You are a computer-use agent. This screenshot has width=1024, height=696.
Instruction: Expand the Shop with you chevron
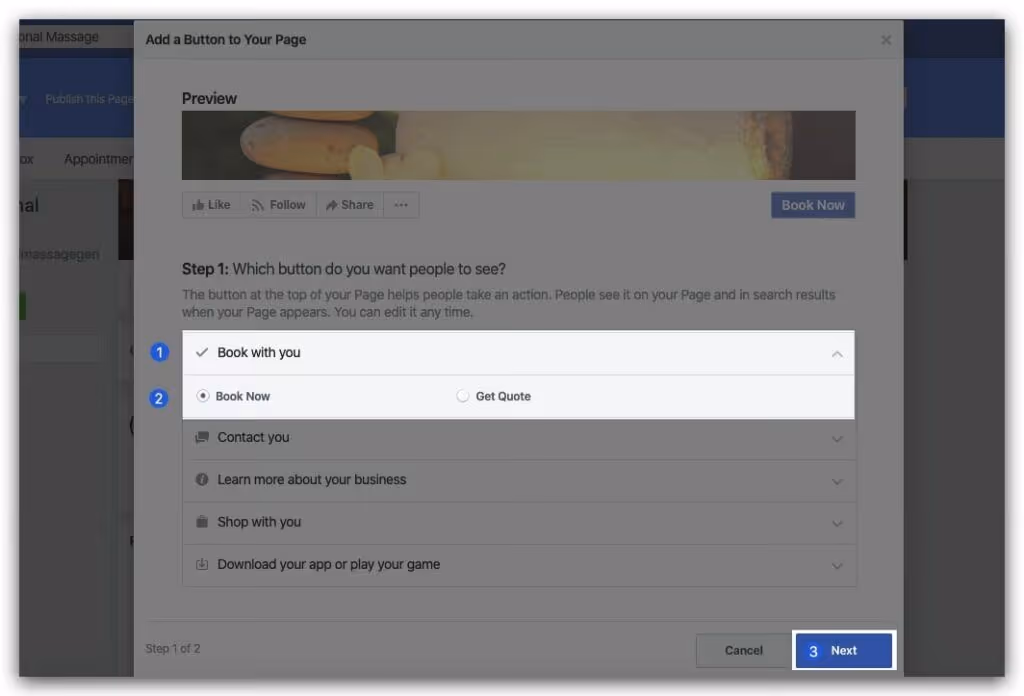point(837,524)
